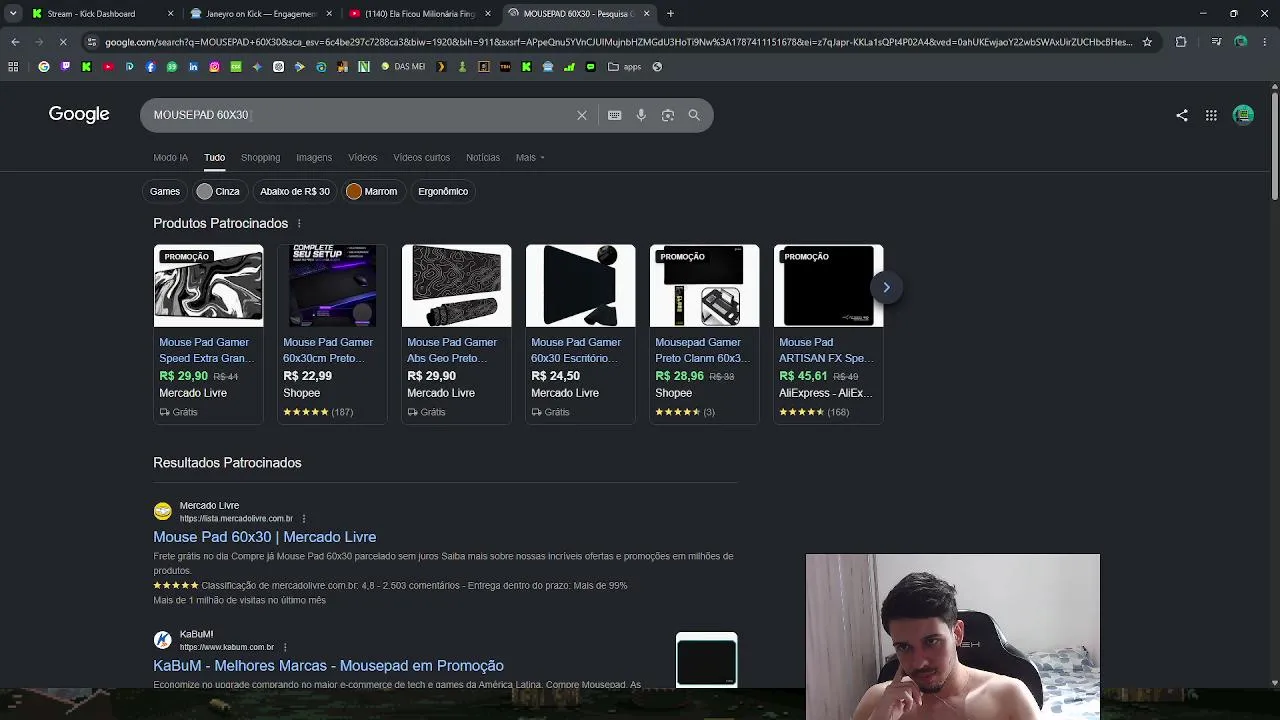Screen dimensions: 1280x720
Task: View site information icon in address bar
Action: [x=92, y=42]
